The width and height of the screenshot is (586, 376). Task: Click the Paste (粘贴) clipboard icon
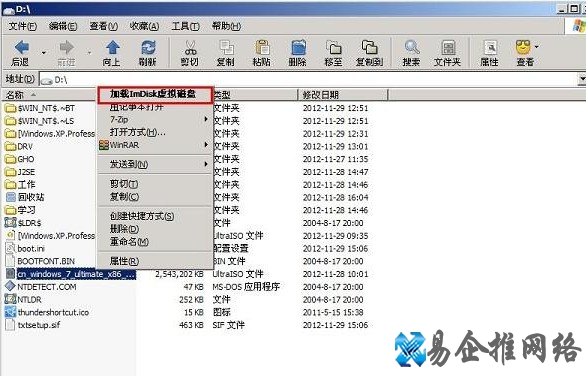tap(262, 47)
